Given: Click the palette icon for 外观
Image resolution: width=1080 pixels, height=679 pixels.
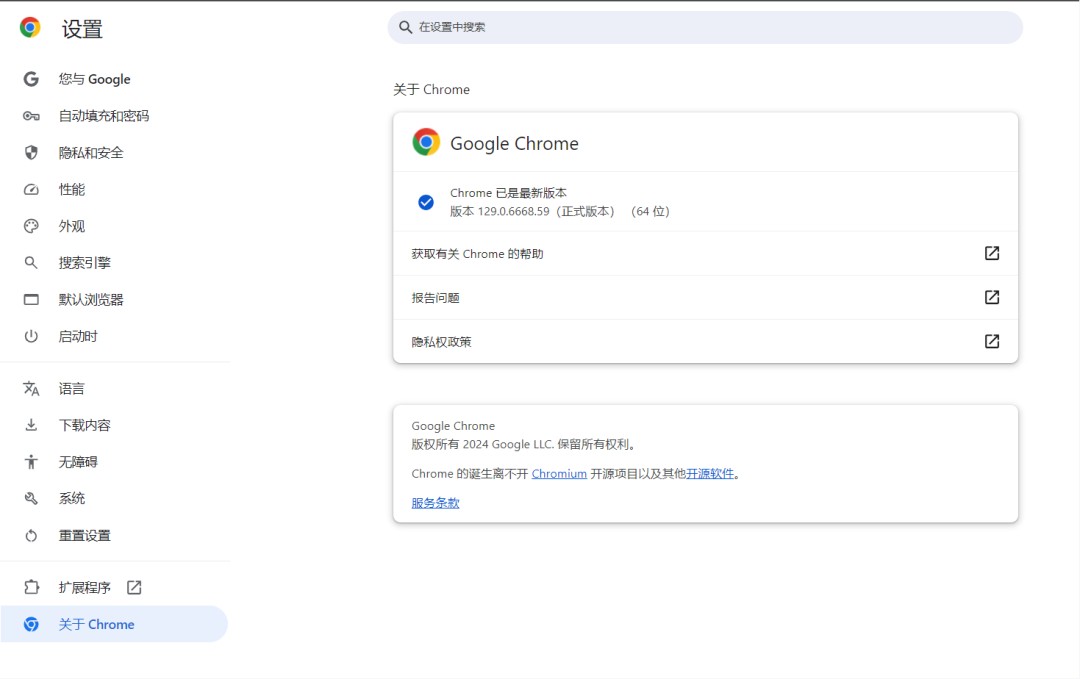Looking at the screenshot, I should pyautogui.click(x=31, y=226).
